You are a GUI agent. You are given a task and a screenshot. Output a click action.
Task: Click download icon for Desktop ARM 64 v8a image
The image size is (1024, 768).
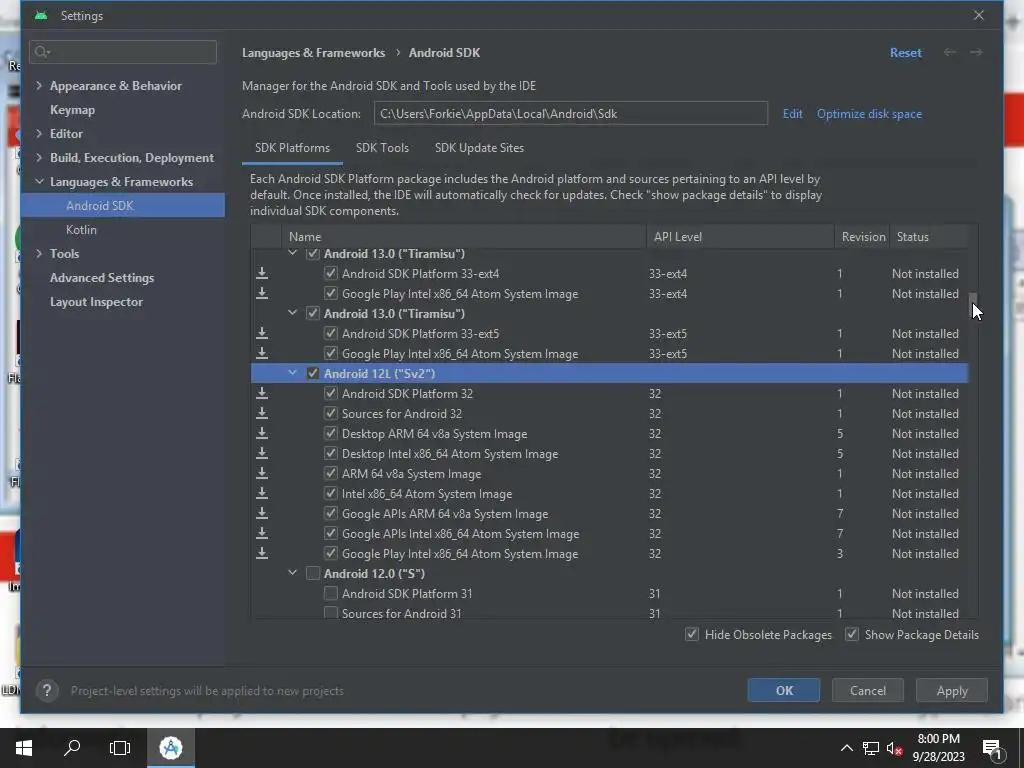tap(262, 434)
